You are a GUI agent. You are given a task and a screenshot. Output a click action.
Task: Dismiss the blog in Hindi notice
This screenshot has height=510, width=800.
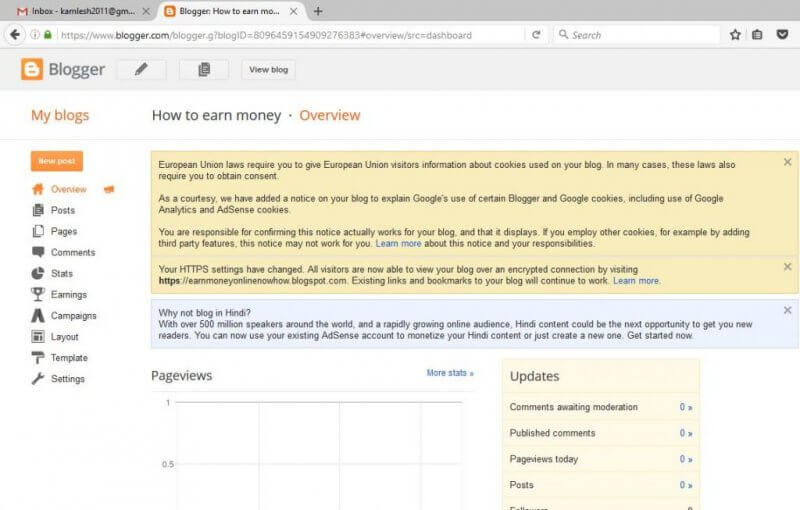(787, 310)
